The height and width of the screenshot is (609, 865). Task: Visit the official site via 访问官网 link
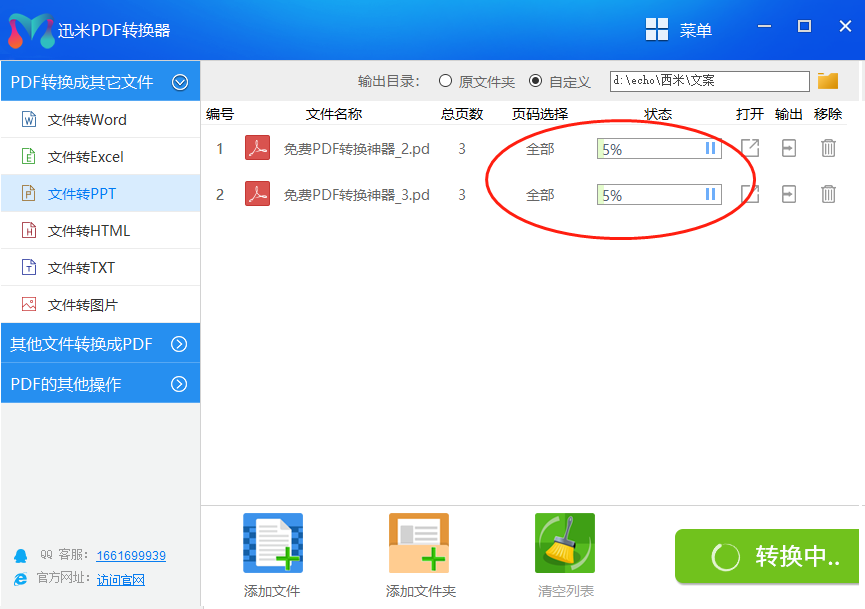120,578
